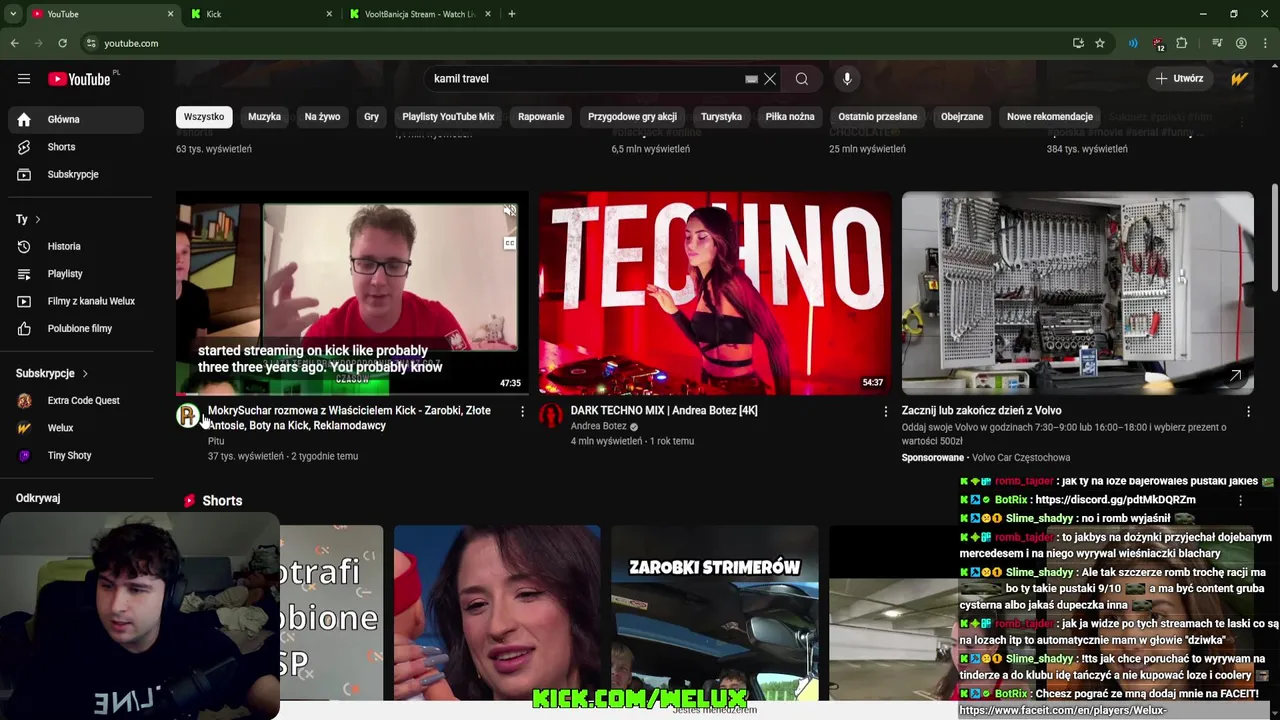Viewport: 1280px width, 720px height.
Task: Click the Andrea Botez channel avatar
Action: [x=551, y=416]
